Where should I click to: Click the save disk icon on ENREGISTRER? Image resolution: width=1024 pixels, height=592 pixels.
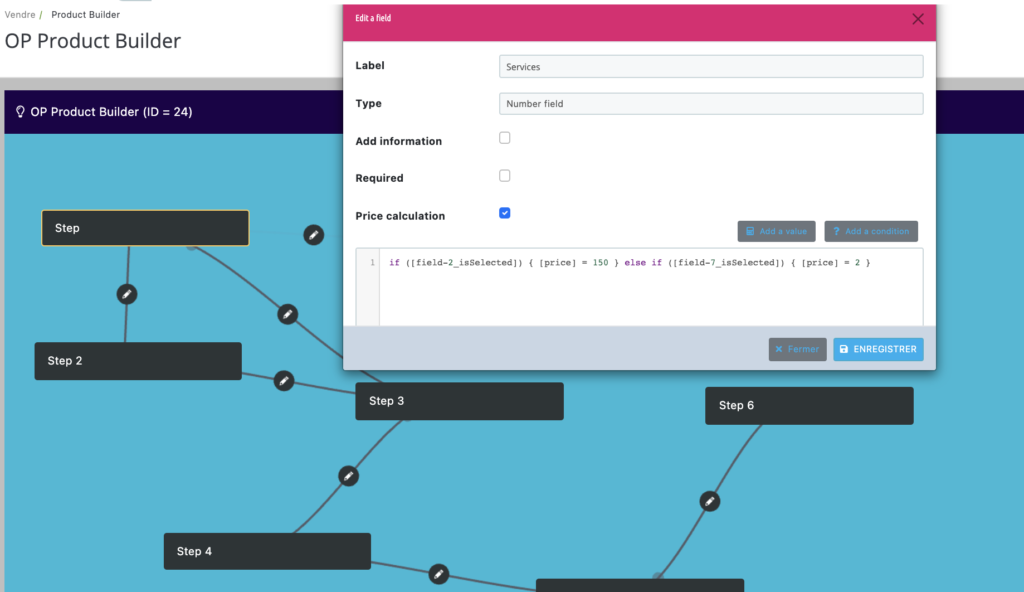point(844,349)
